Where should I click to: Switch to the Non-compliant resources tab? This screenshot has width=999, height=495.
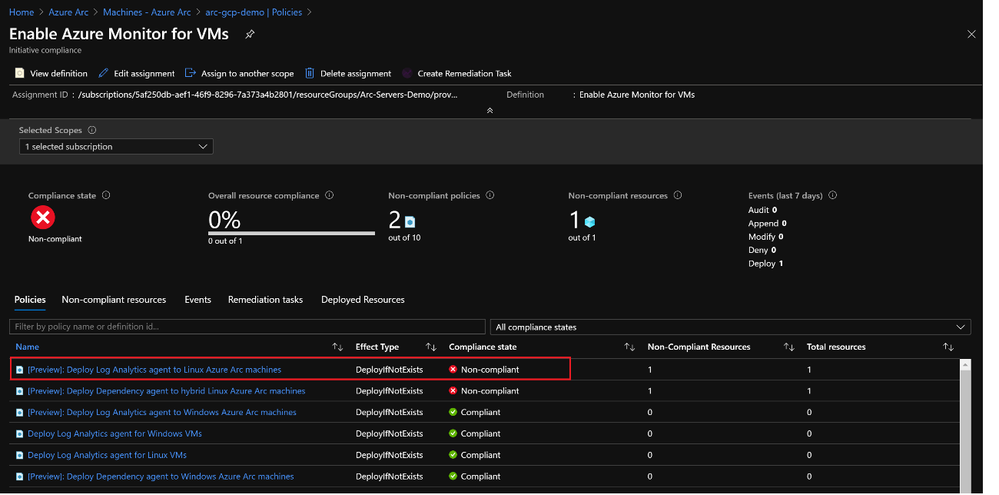tap(114, 299)
